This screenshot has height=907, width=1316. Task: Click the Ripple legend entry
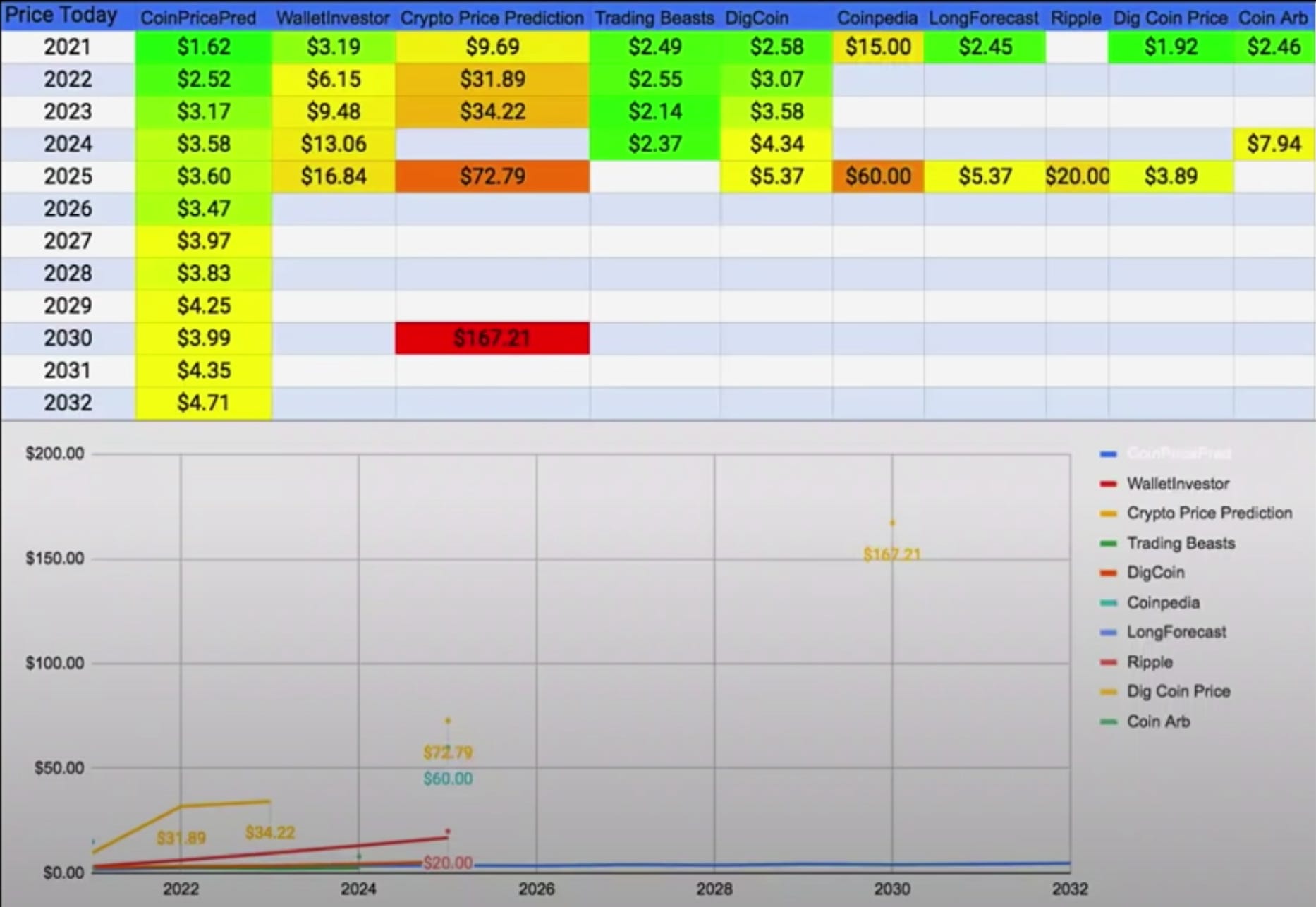[x=1136, y=662]
